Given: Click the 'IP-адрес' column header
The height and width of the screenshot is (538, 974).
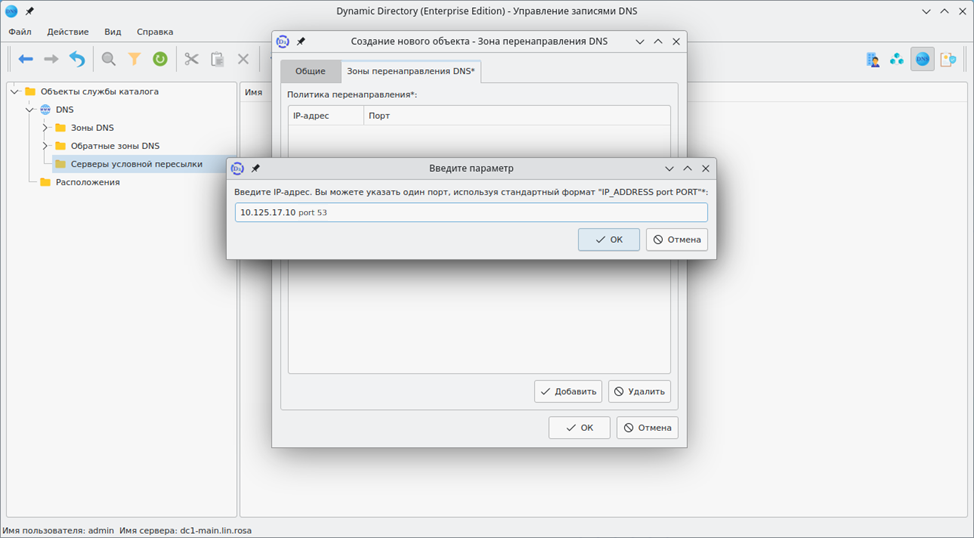Looking at the screenshot, I should 326,116.
